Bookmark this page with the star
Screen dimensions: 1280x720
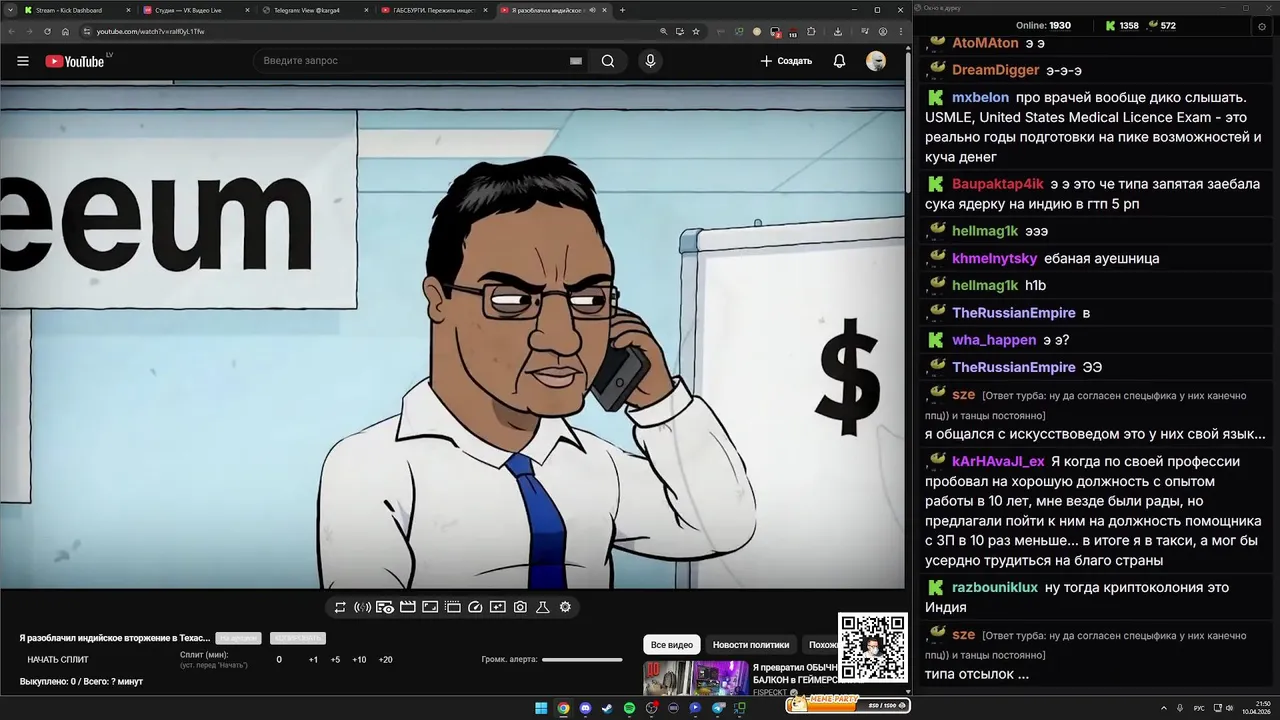pos(696,31)
